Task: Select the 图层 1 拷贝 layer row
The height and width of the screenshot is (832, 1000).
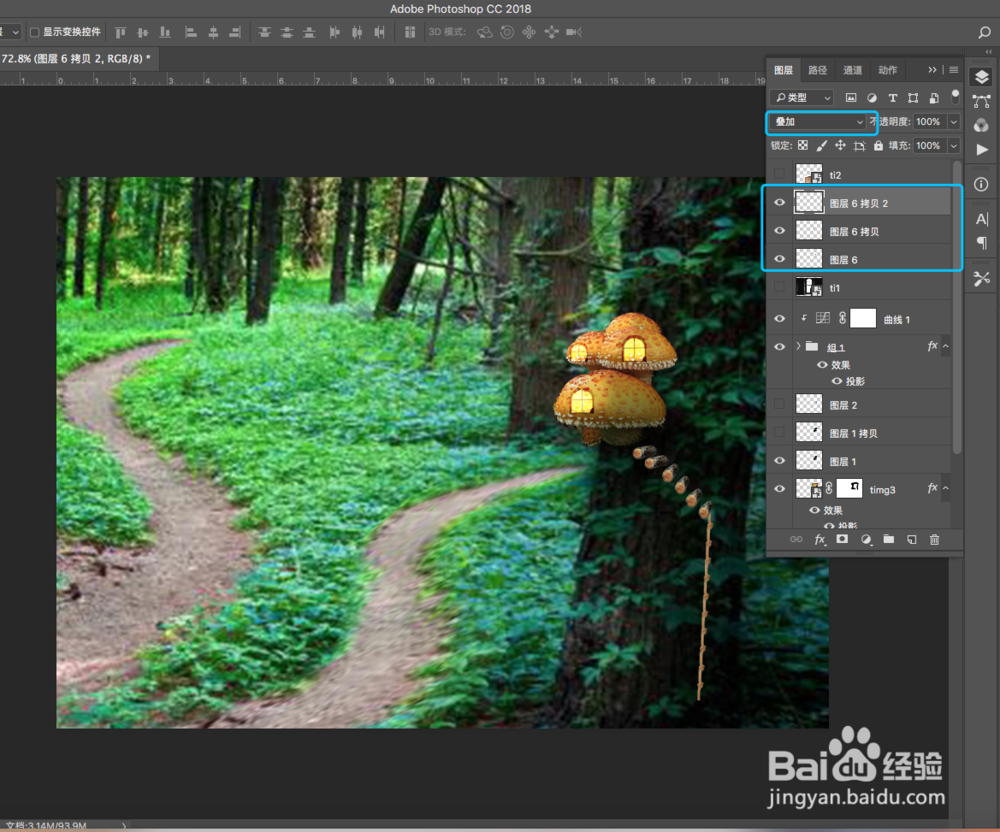Action: pos(859,432)
